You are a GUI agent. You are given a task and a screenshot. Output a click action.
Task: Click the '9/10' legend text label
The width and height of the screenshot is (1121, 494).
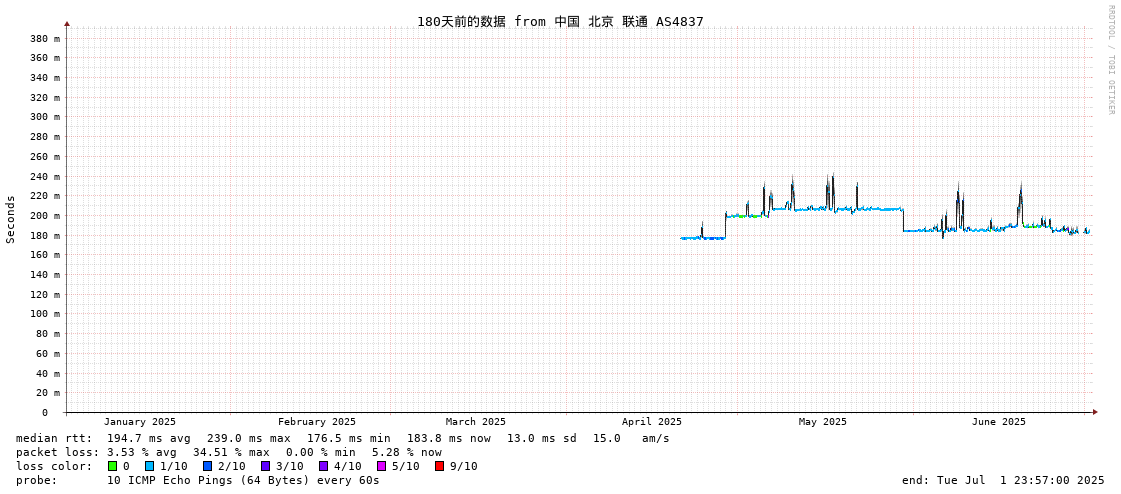[x=463, y=466]
